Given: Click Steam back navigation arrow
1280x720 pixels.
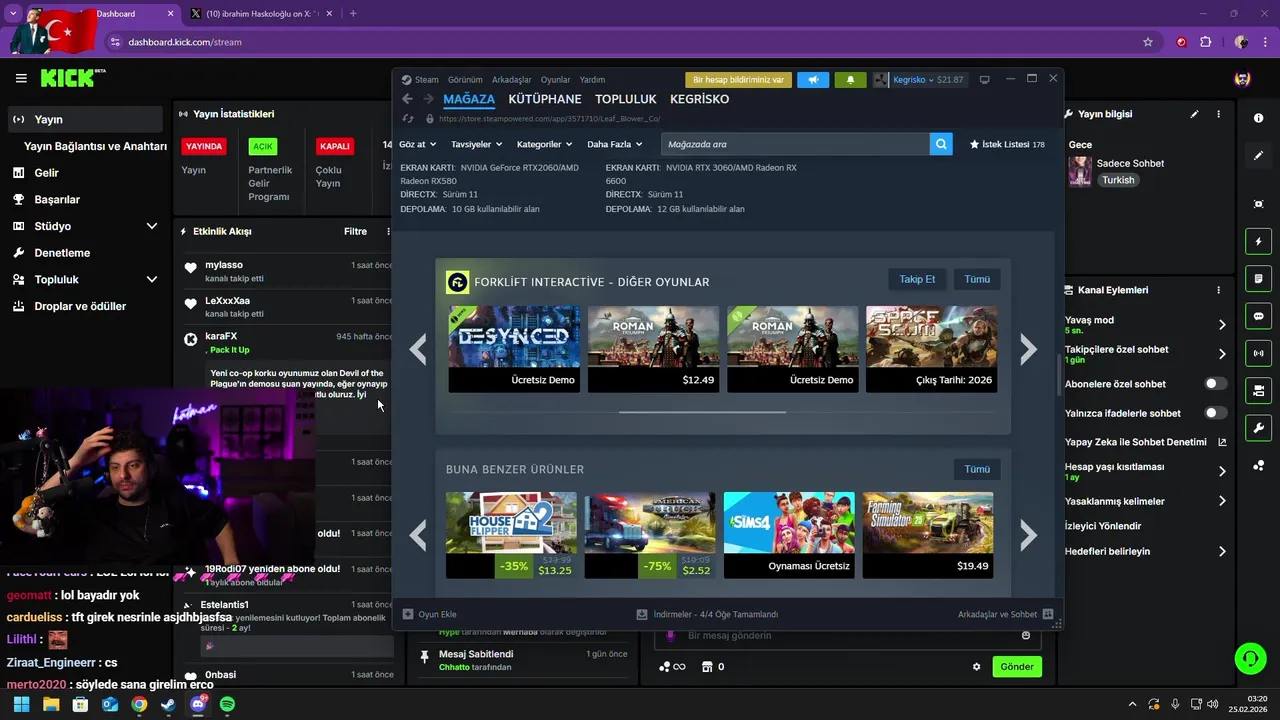Looking at the screenshot, I should coord(407,99).
